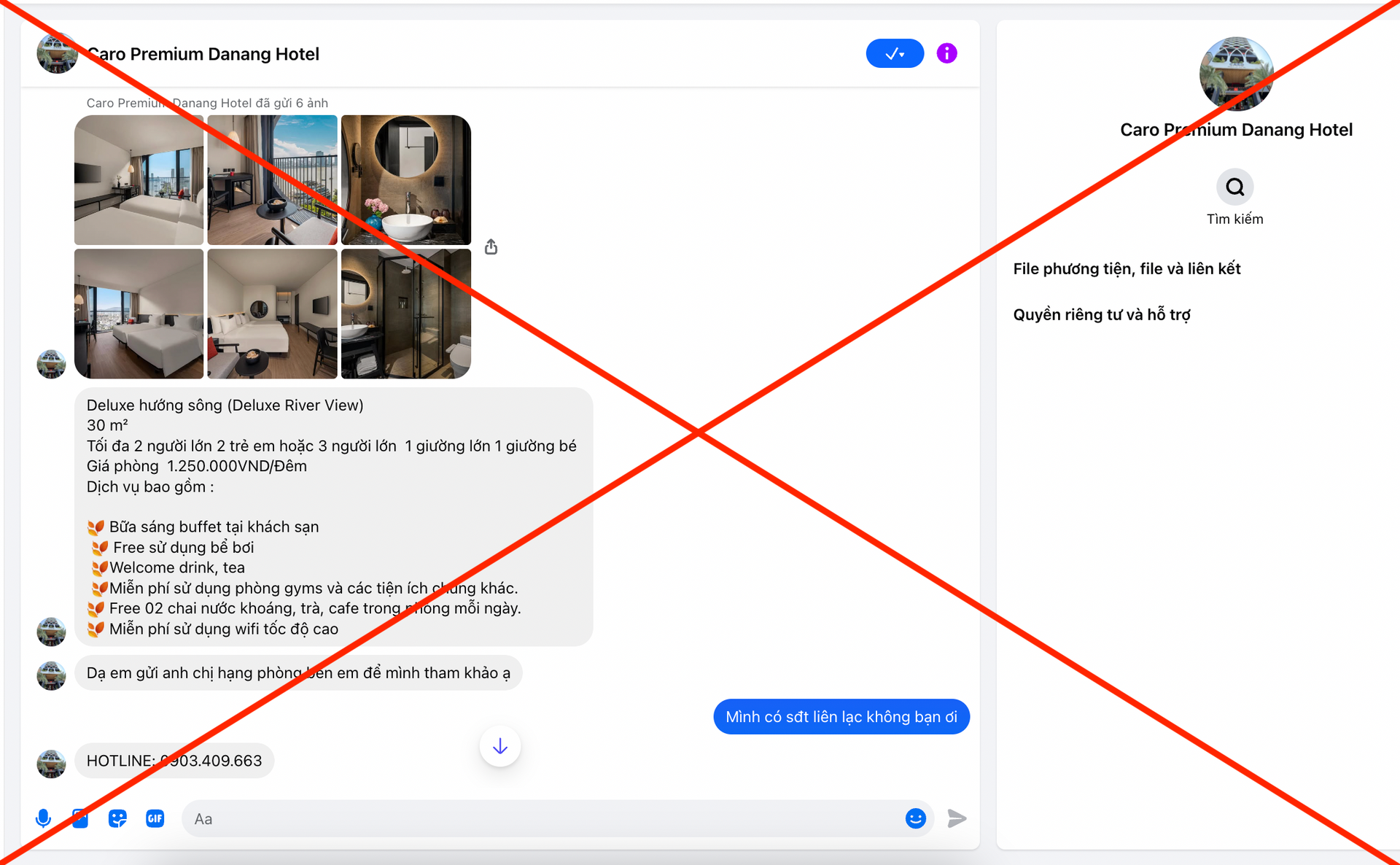This screenshot has width=1400, height=865.
Task: Open the emoji picker in message box
Action: point(915,818)
